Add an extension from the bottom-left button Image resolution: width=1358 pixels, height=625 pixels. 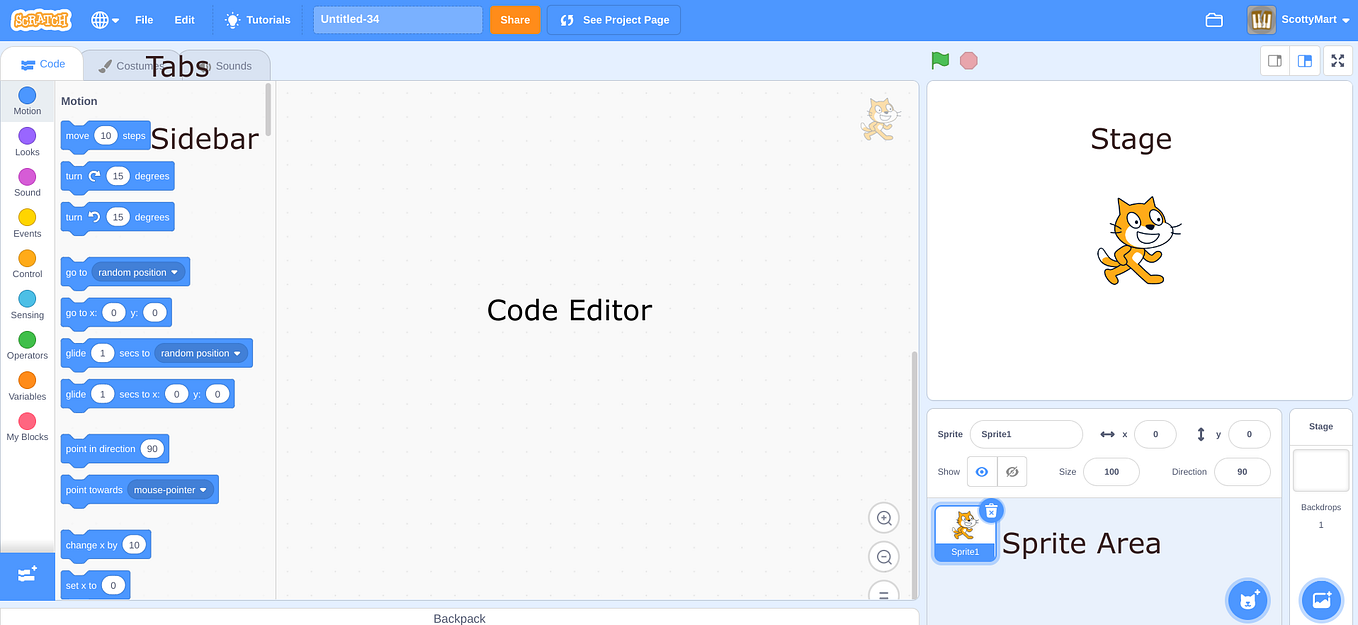click(x=27, y=576)
